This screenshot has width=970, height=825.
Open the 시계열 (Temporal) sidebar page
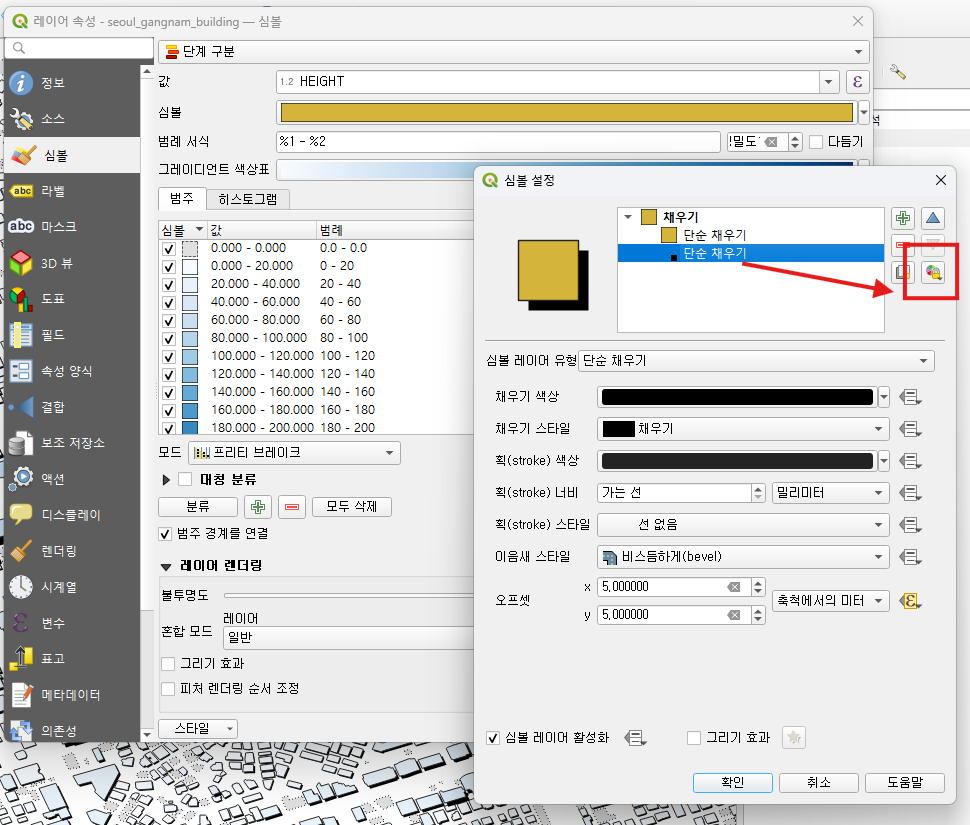pos(72,587)
